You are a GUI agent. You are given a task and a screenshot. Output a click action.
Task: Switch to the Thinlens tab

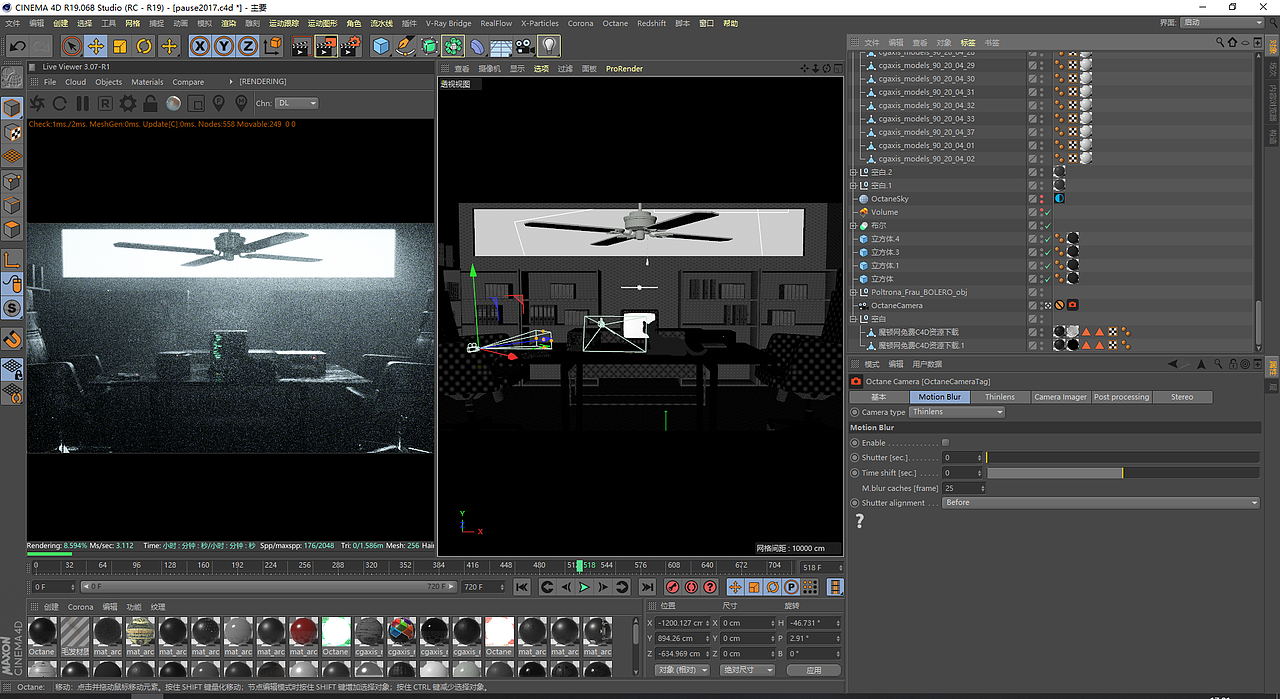[x=999, y=397]
